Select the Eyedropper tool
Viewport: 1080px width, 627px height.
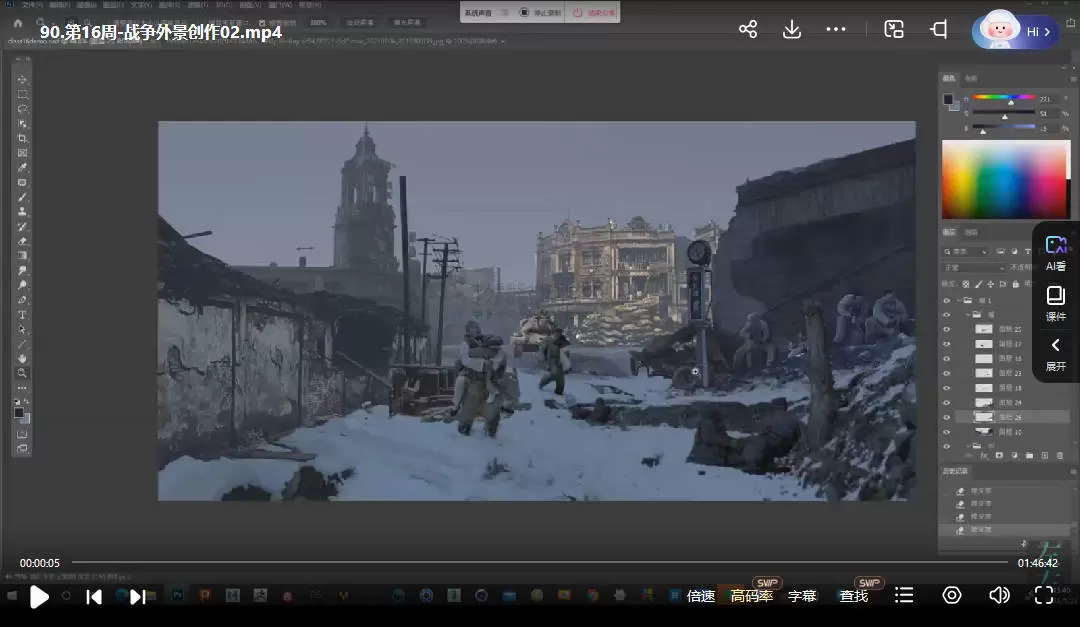pyautogui.click(x=22, y=167)
